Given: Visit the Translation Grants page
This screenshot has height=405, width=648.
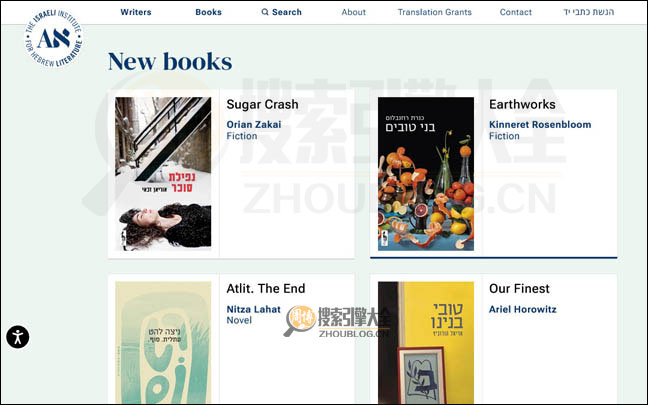Looking at the screenshot, I should click(x=434, y=12).
